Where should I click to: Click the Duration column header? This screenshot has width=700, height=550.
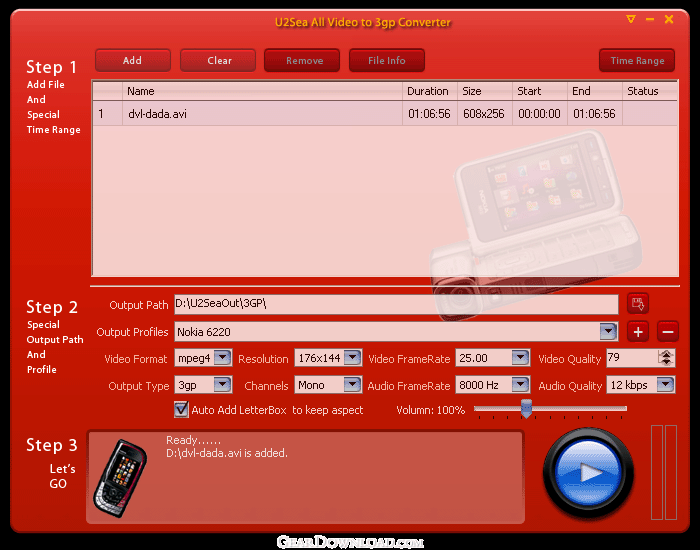pos(429,91)
